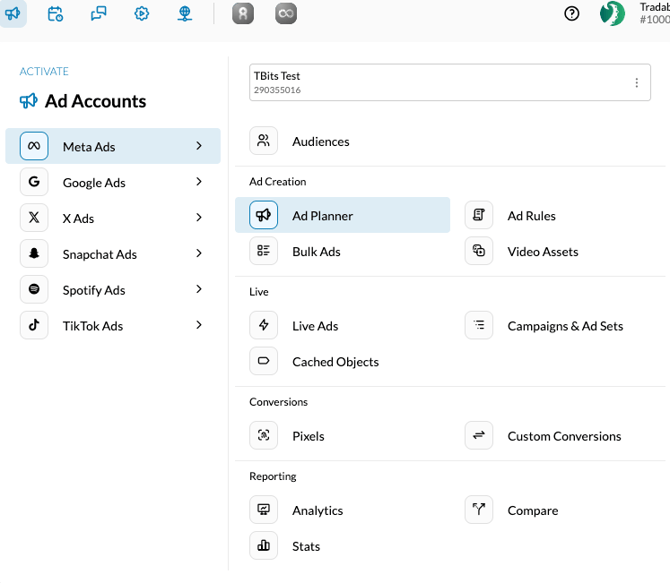Open the Video Assets icon
Image resolution: width=670 pixels, height=583 pixels.
(479, 252)
